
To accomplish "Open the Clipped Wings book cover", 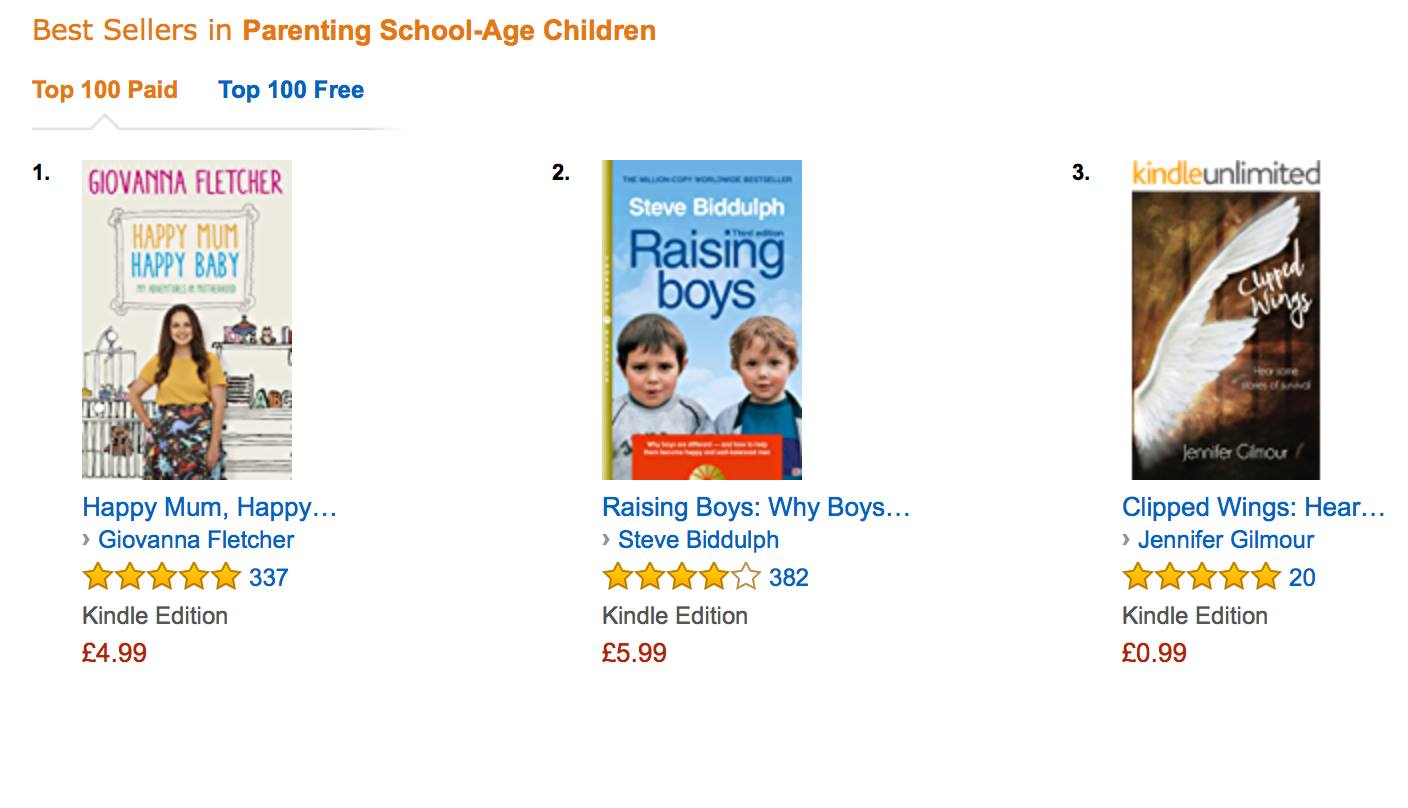I will point(1226,336).
